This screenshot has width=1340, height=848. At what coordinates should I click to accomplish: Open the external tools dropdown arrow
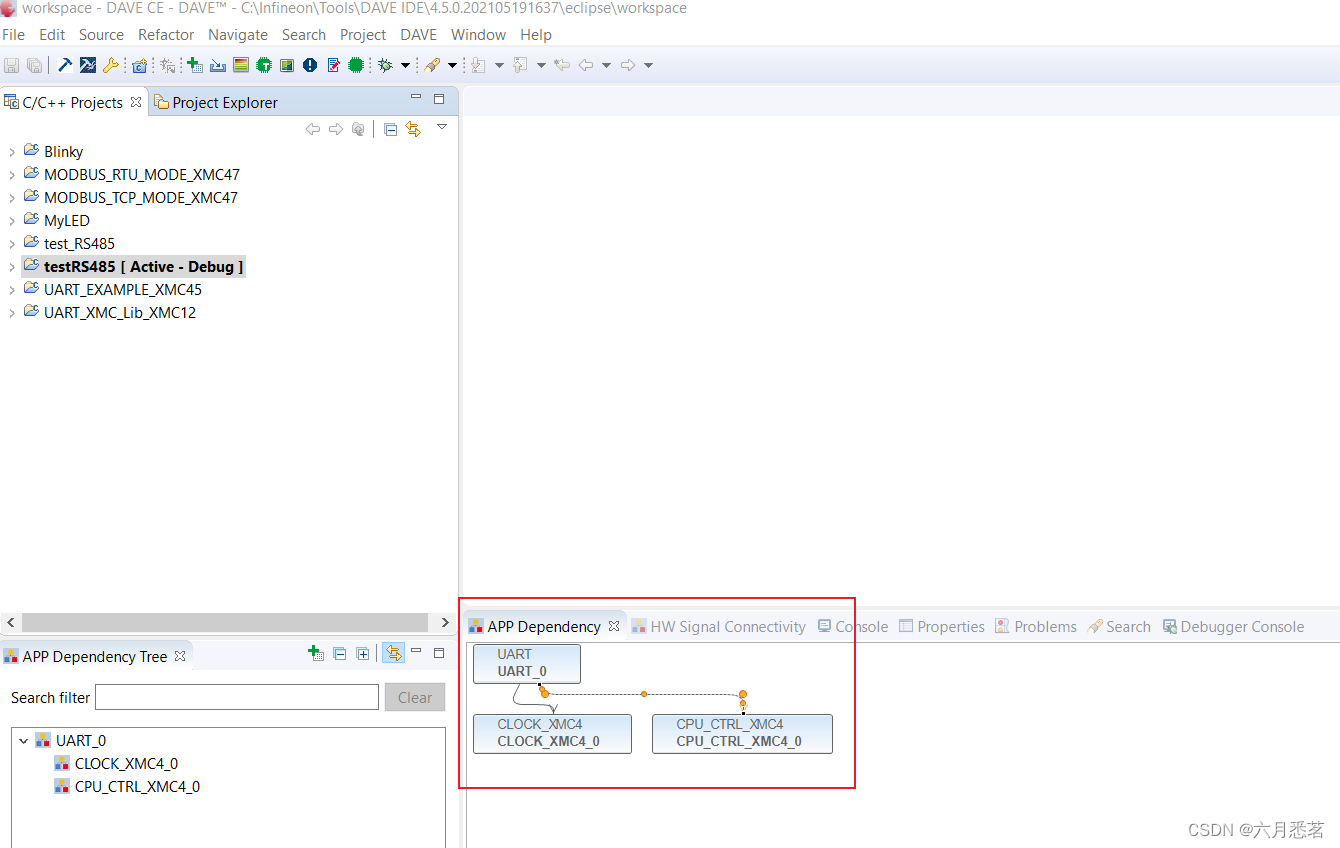pos(452,65)
